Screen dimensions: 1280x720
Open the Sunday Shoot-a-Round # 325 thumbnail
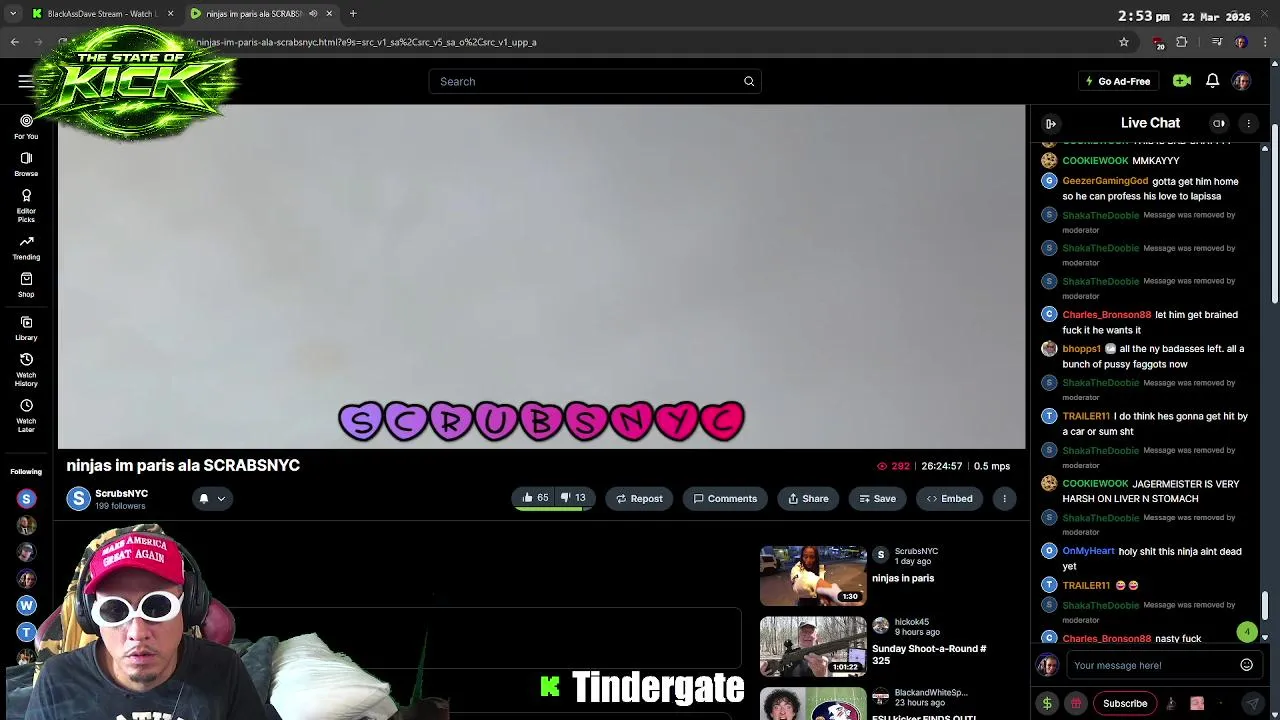click(813, 646)
